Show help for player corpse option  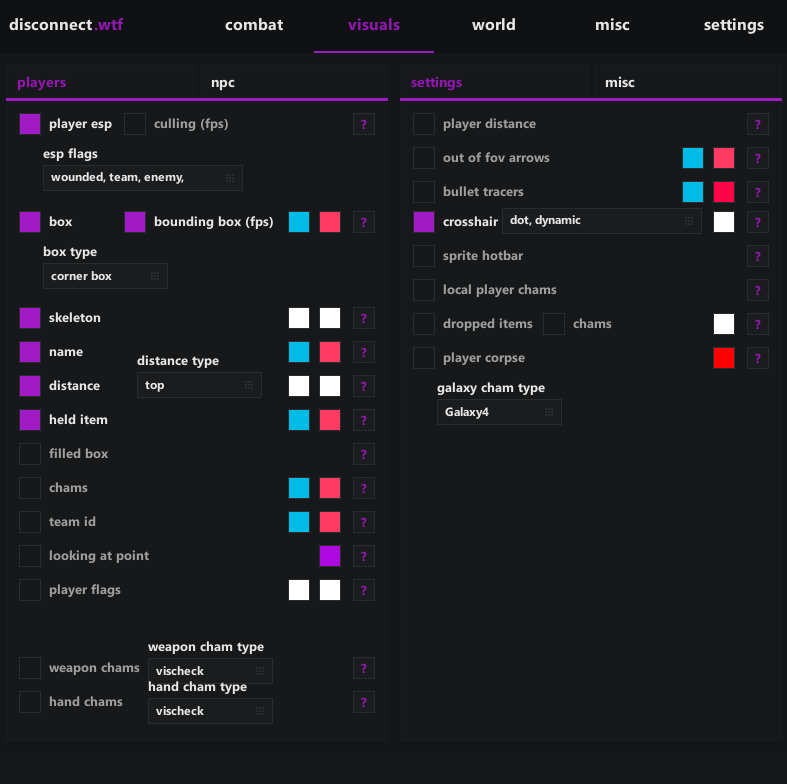(x=758, y=358)
